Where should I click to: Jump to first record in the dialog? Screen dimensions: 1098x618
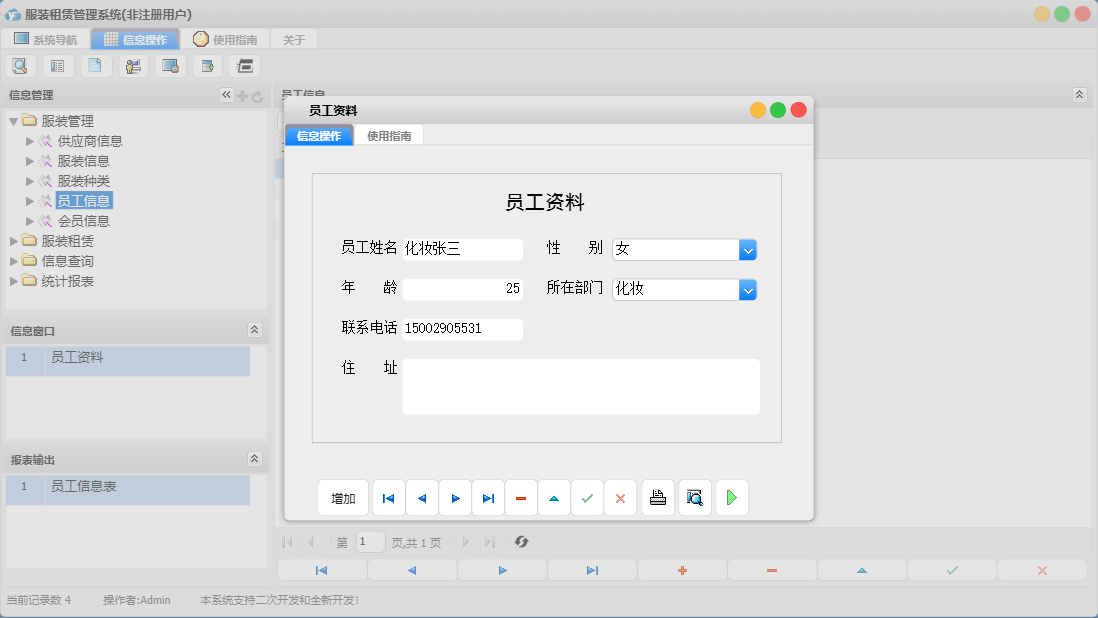[388, 497]
